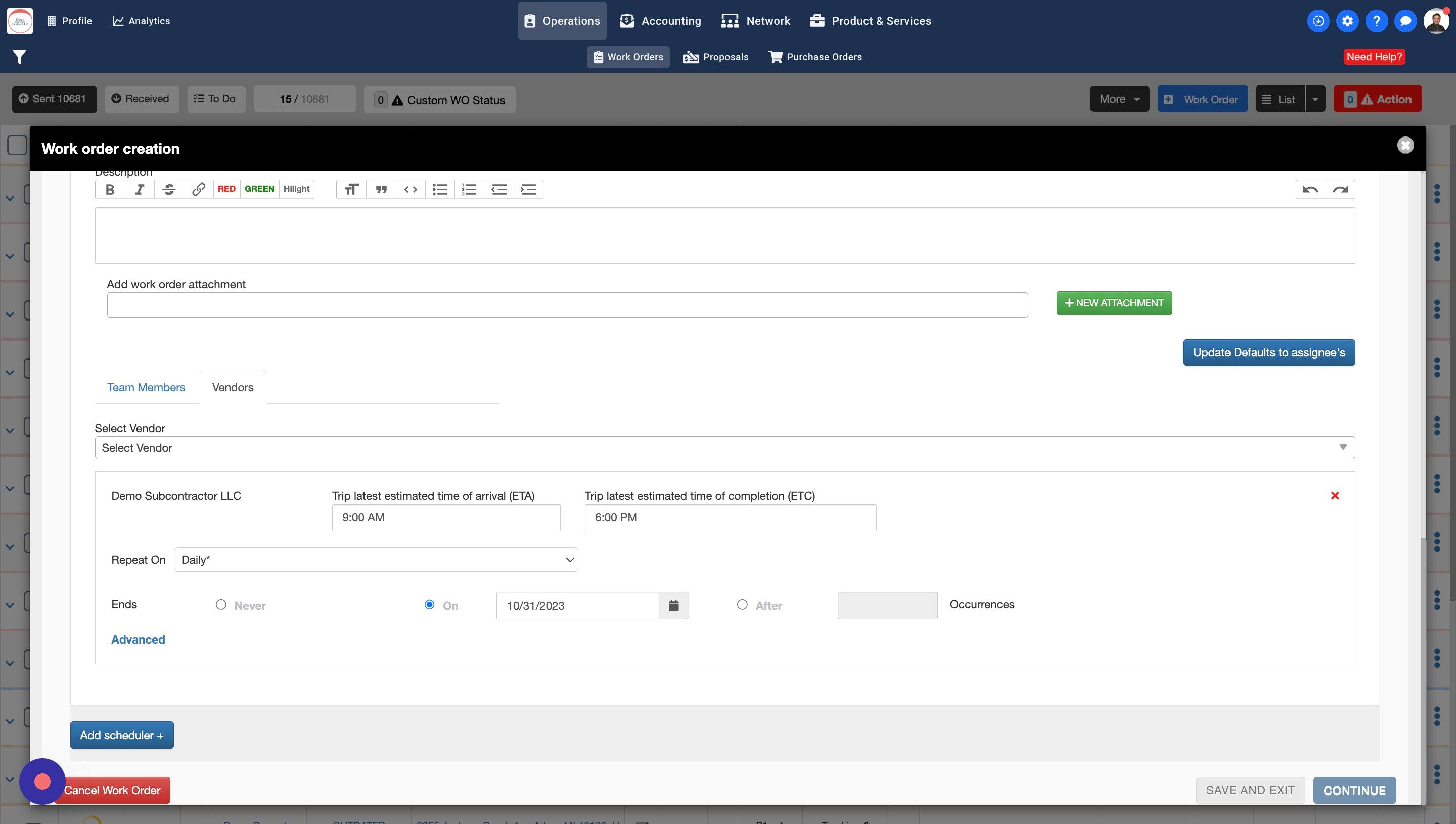Create a numbered list in the description

click(469, 189)
